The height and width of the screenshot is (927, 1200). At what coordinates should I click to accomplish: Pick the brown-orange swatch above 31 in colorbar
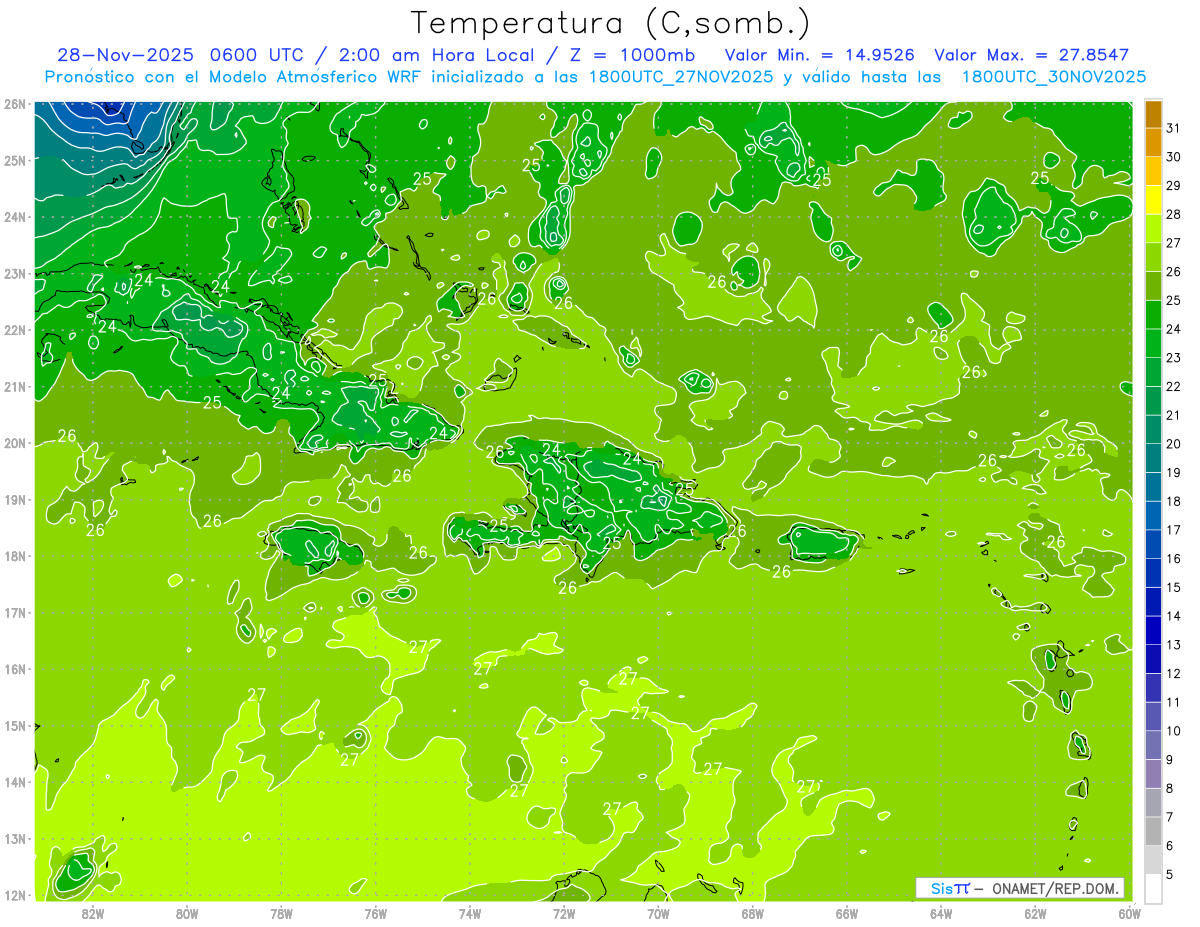point(1153,115)
